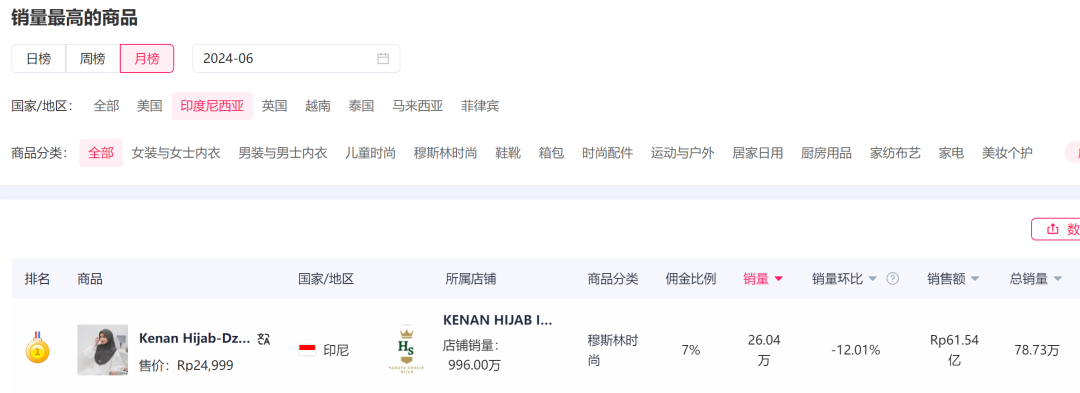
Task: Open store link KENAN HIJAB I...
Action: tap(497, 320)
